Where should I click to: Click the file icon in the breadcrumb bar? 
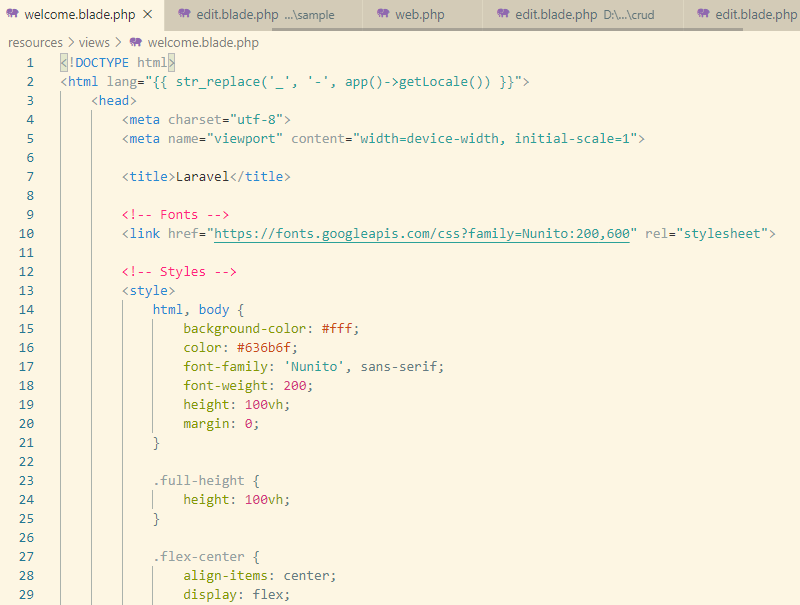pos(135,43)
